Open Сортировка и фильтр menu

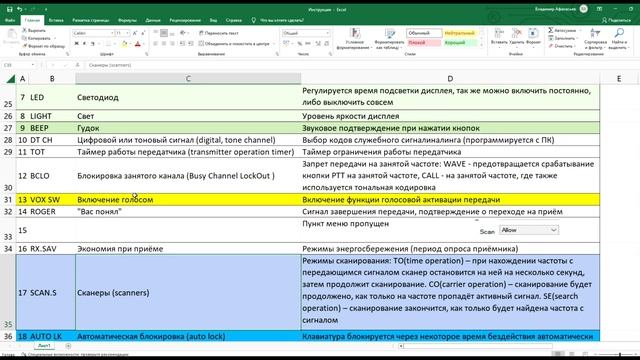pyautogui.click(x=596, y=39)
